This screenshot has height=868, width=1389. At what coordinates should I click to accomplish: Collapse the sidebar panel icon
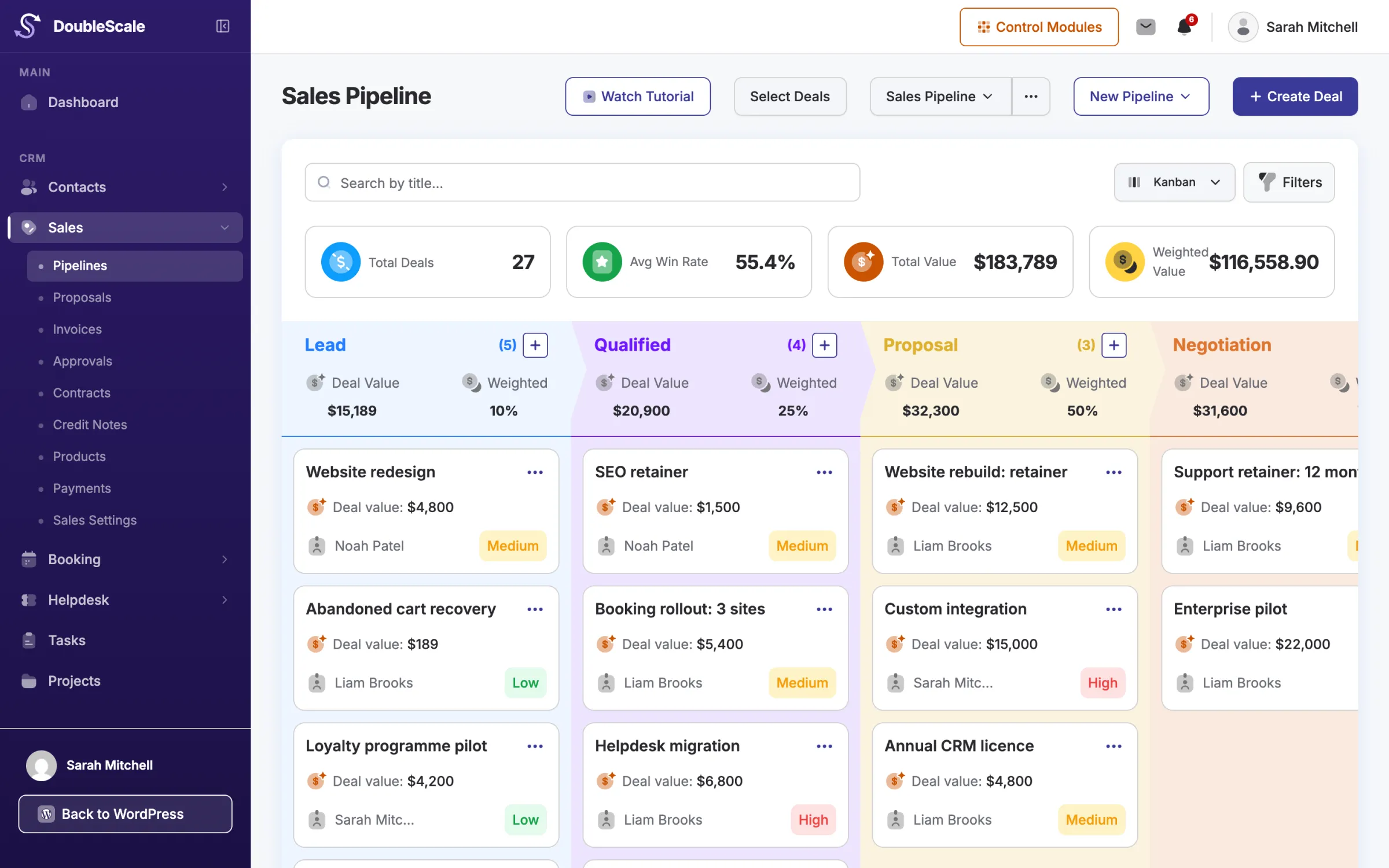click(x=223, y=26)
